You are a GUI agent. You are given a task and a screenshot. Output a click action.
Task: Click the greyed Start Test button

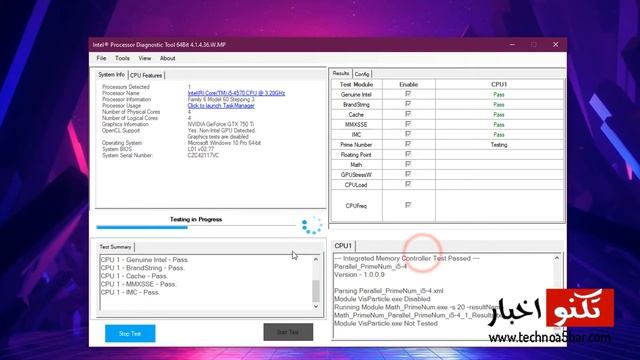(288, 332)
